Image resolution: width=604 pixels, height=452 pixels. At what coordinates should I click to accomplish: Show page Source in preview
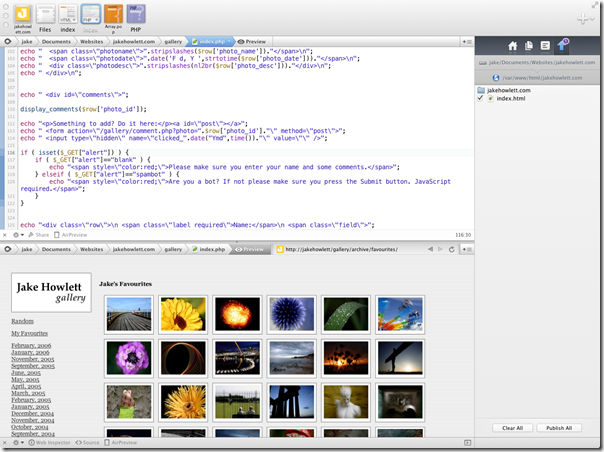pyautogui.click(x=87, y=442)
